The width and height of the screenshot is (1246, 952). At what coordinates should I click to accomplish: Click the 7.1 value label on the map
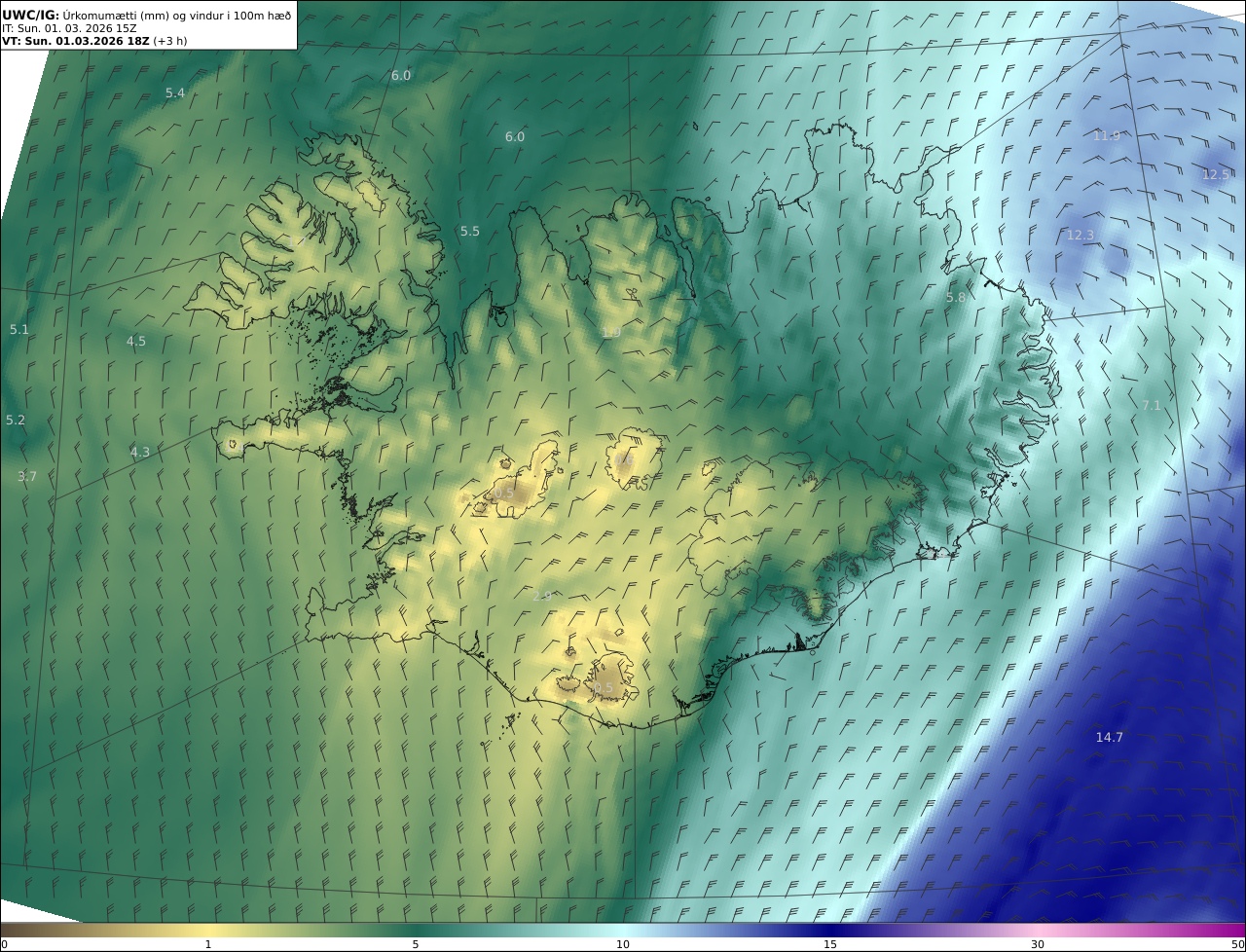[1152, 405]
